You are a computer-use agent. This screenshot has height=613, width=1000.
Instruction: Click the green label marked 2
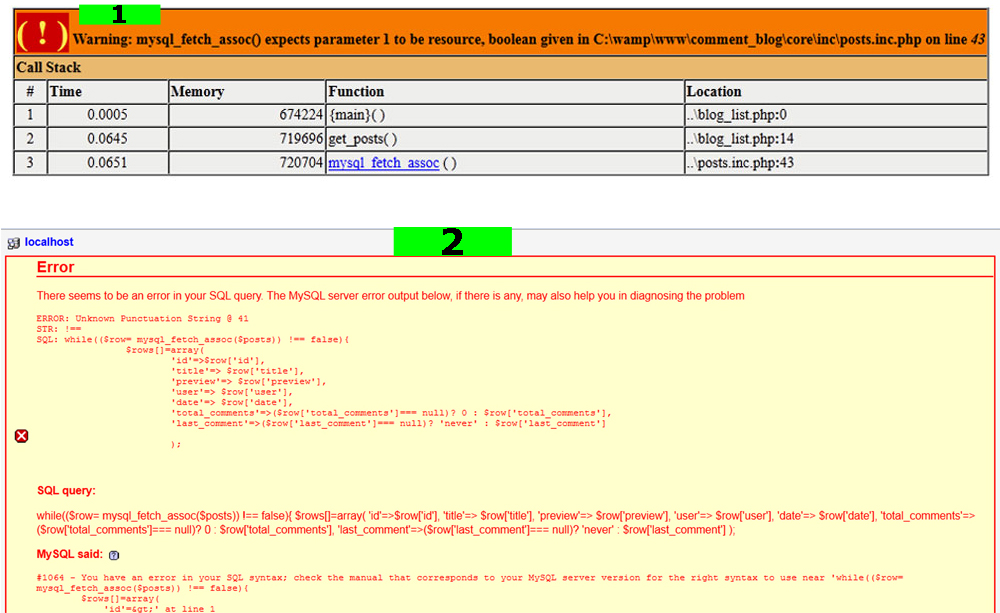452,241
